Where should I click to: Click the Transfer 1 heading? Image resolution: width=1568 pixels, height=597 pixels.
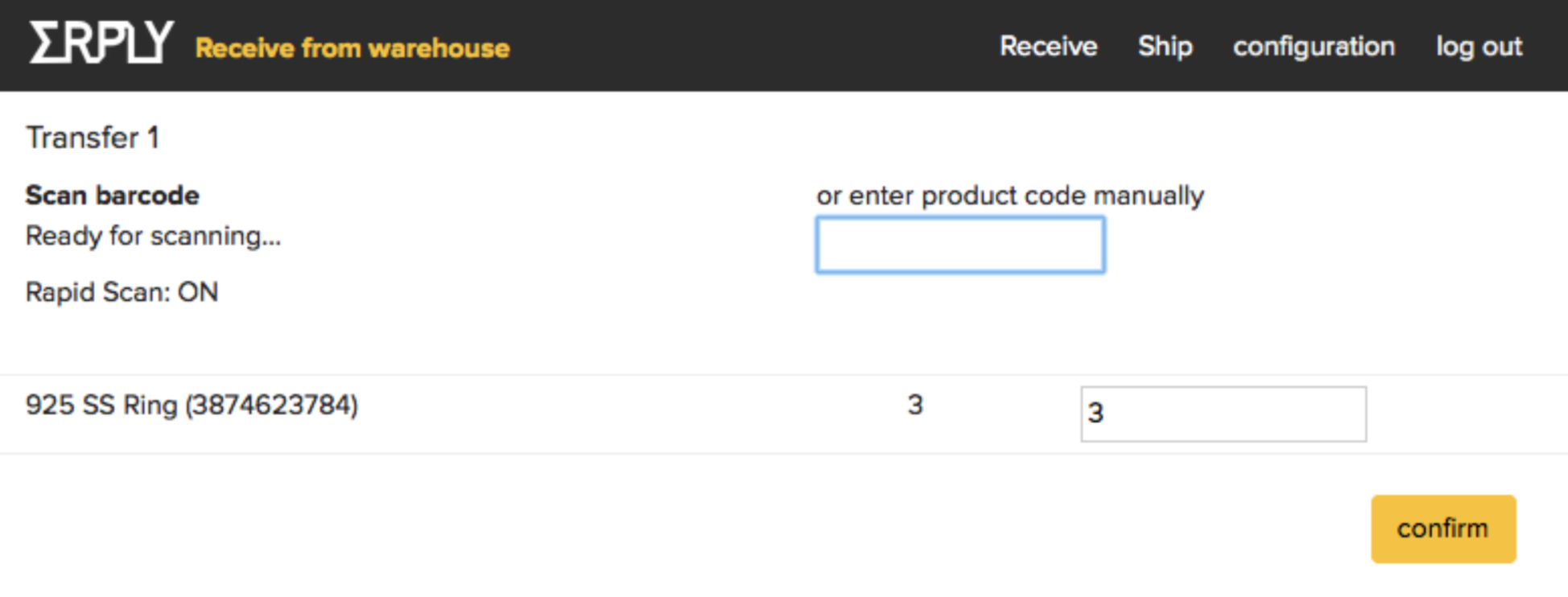(x=93, y=138)
